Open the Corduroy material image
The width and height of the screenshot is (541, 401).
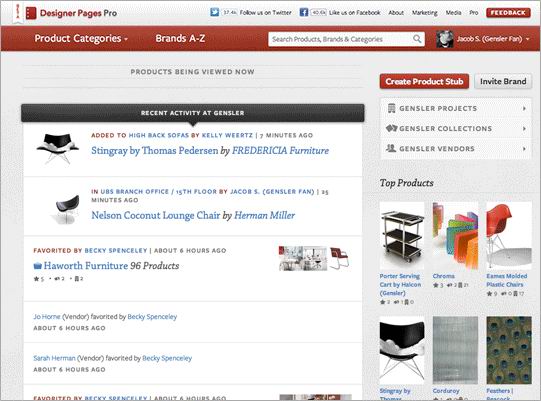(455, 350)
